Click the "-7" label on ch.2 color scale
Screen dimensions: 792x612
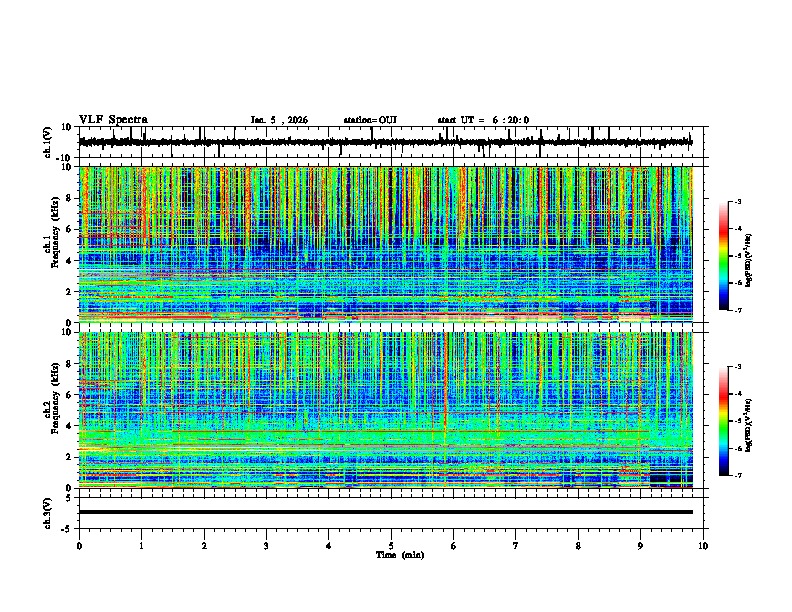pyautogui.click(x=738, y=476)
